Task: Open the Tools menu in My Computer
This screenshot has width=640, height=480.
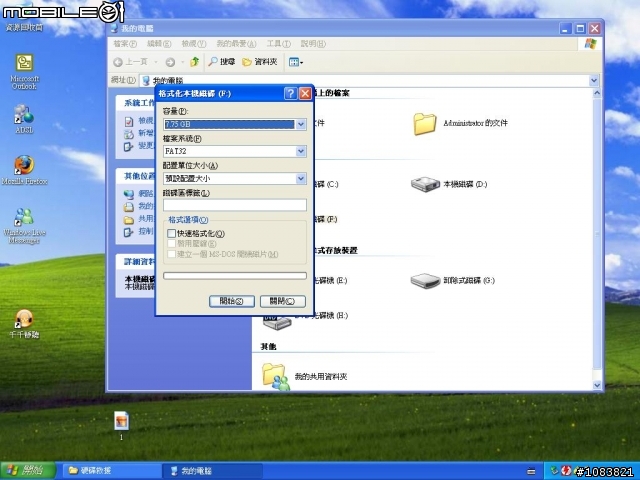Action: (278, 44)
